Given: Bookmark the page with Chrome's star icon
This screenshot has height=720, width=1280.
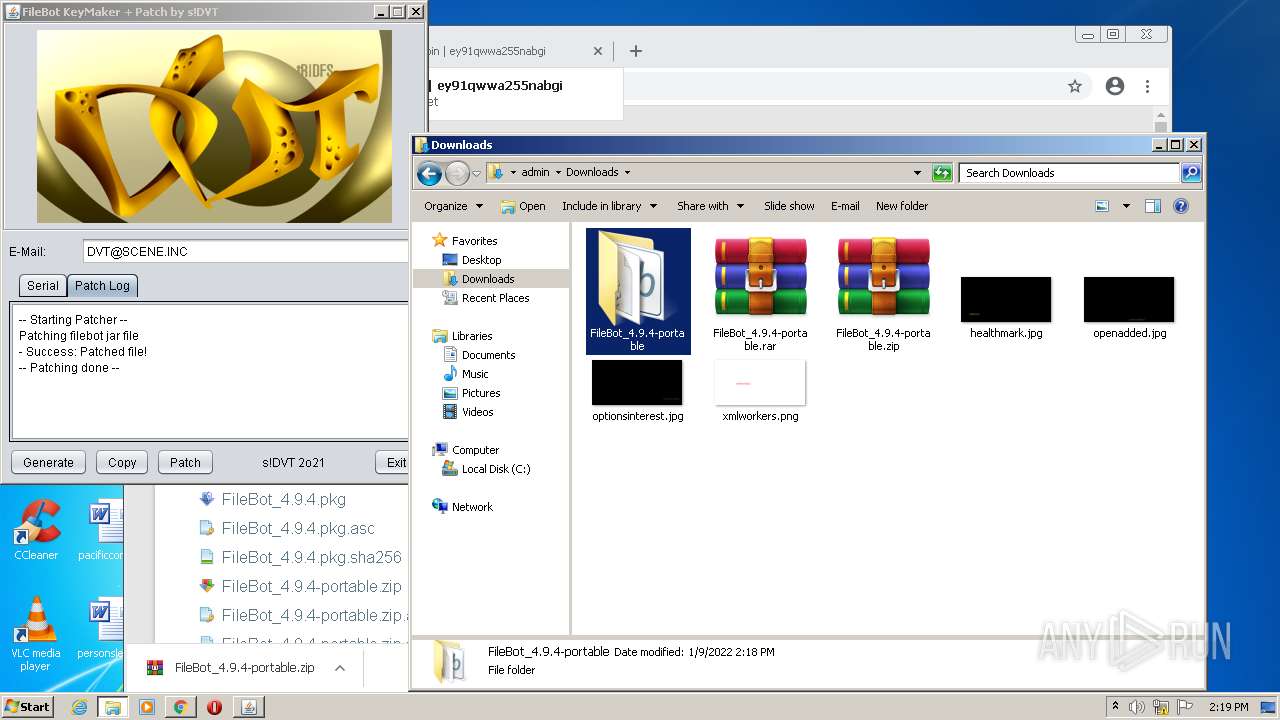Looking at the screenshot, I should coord(1075,86).
